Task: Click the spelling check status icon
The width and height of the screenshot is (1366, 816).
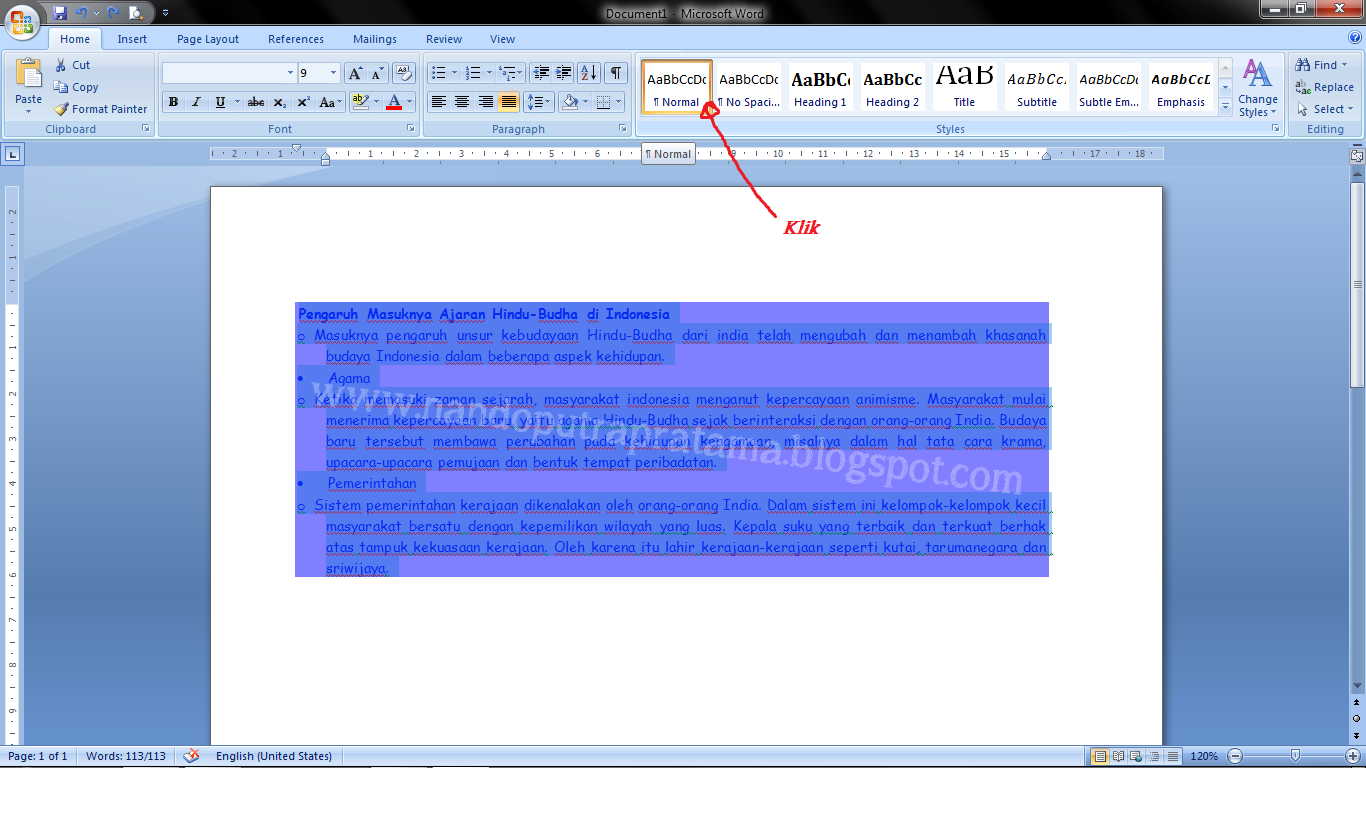Action: coord(191,756)
